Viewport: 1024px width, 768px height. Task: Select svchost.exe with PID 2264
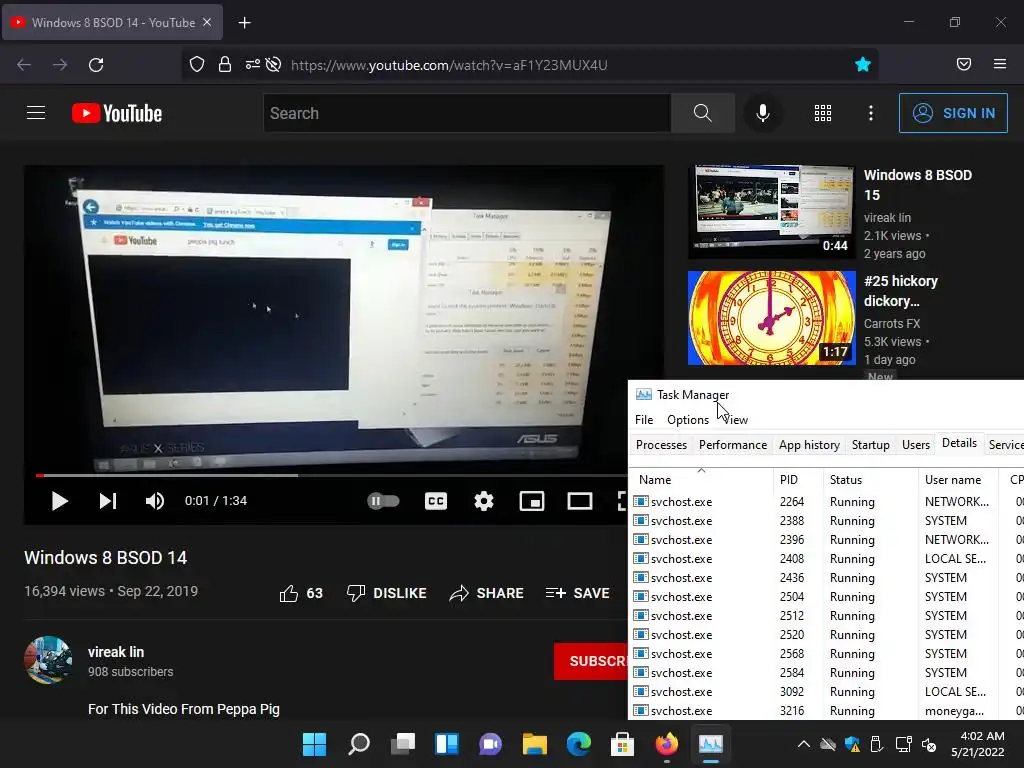pyautogui.click(x=826, y=502)
